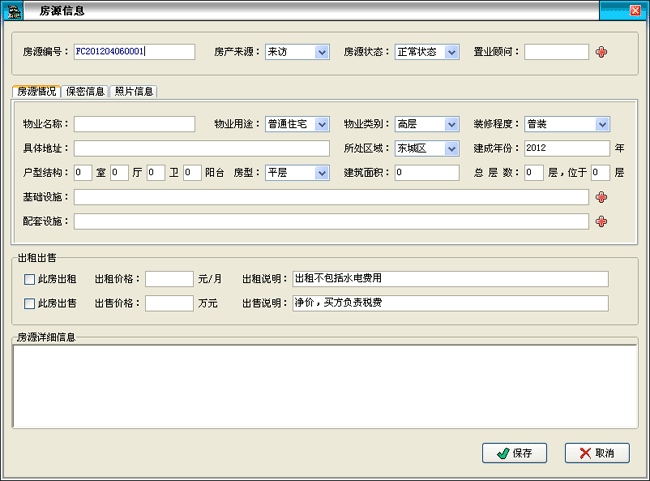
Task: Close the 房源信息 window
Action: click(635, 10)
